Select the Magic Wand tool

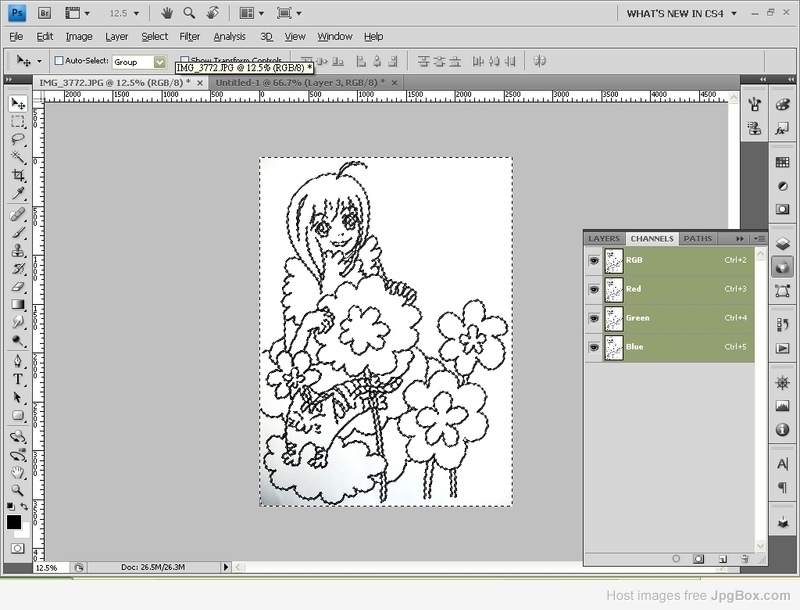18,157
